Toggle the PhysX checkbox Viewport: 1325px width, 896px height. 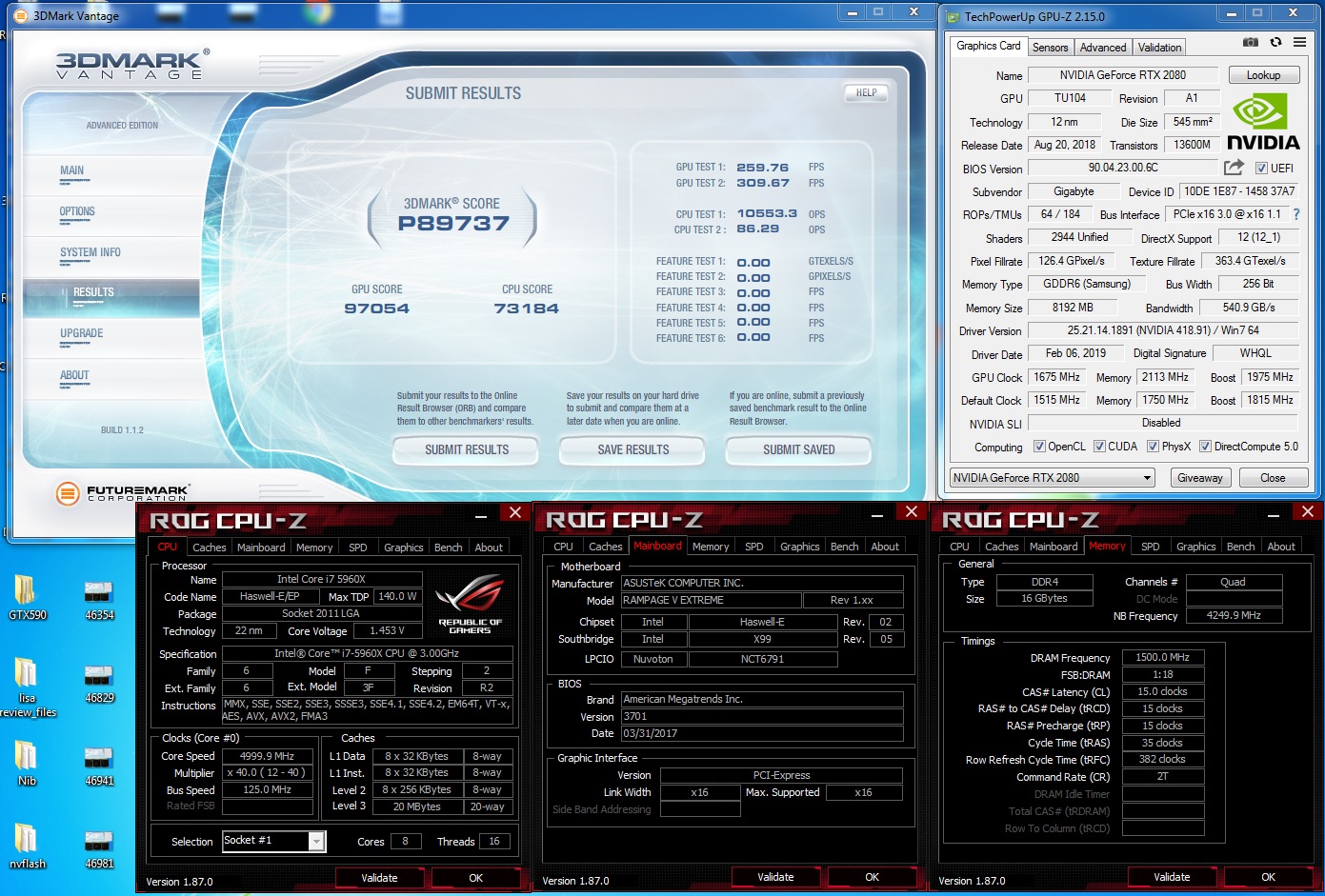1154,447
